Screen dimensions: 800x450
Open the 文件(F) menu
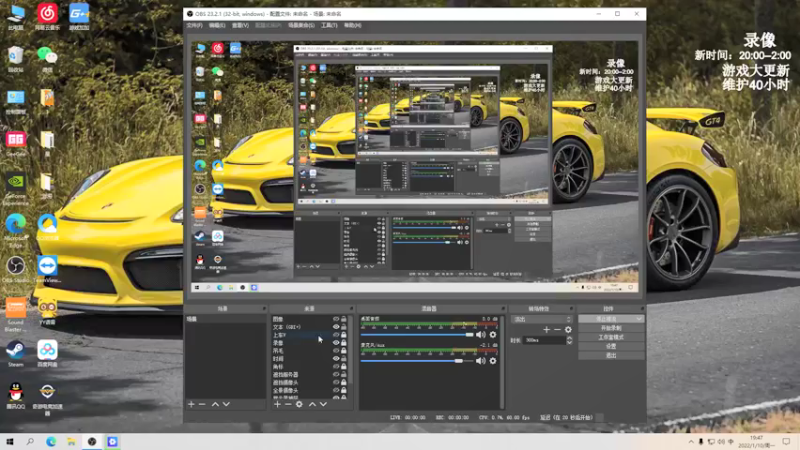(195, 25)
